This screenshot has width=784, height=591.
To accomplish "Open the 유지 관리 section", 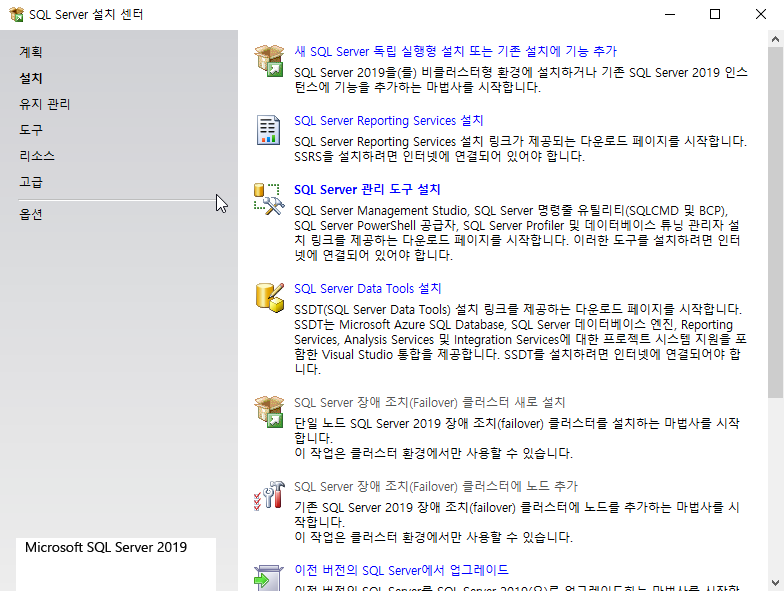I will (x=44, y=104).
